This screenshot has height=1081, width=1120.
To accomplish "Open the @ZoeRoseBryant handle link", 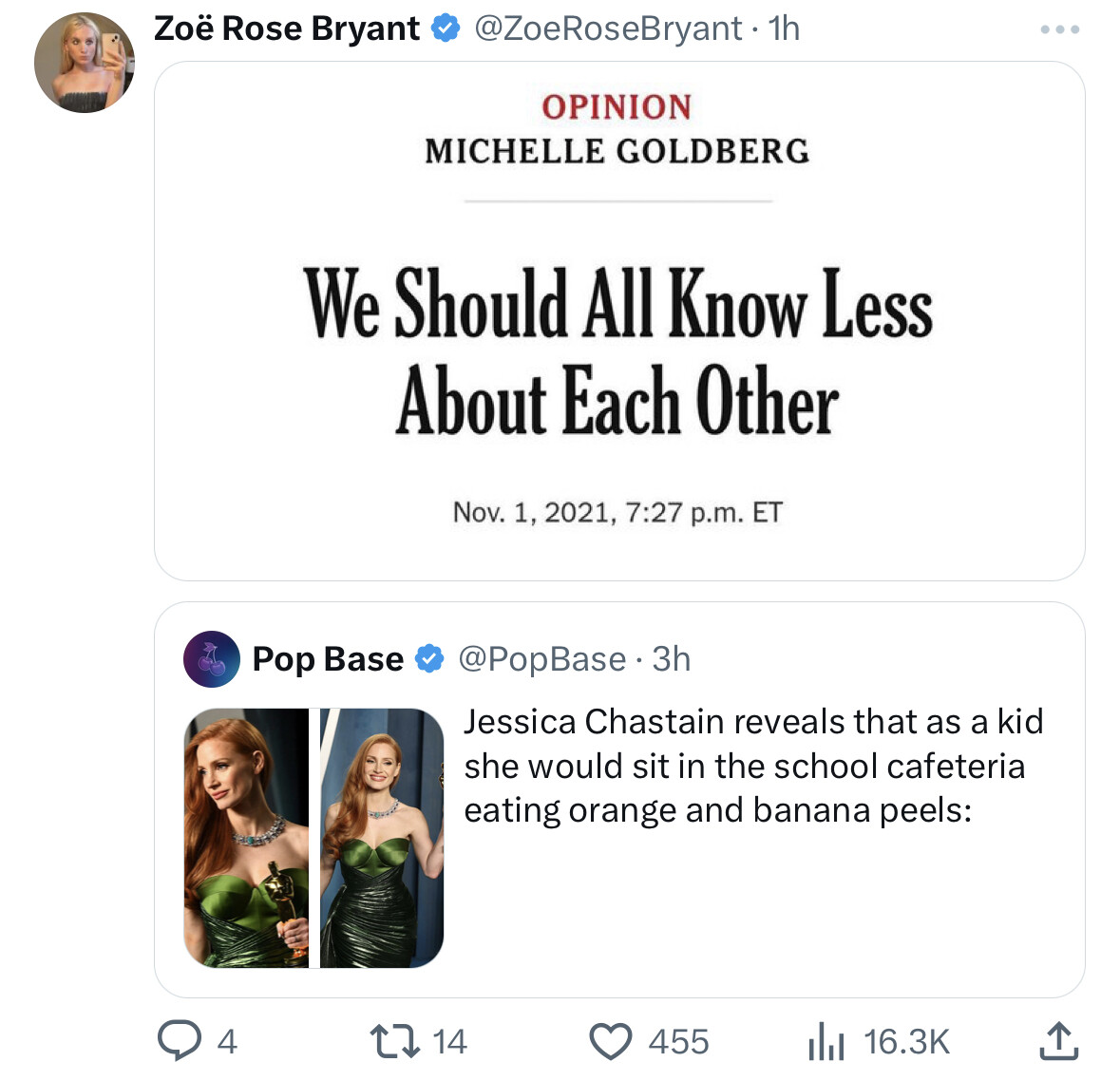I will [x=608, y=28].
